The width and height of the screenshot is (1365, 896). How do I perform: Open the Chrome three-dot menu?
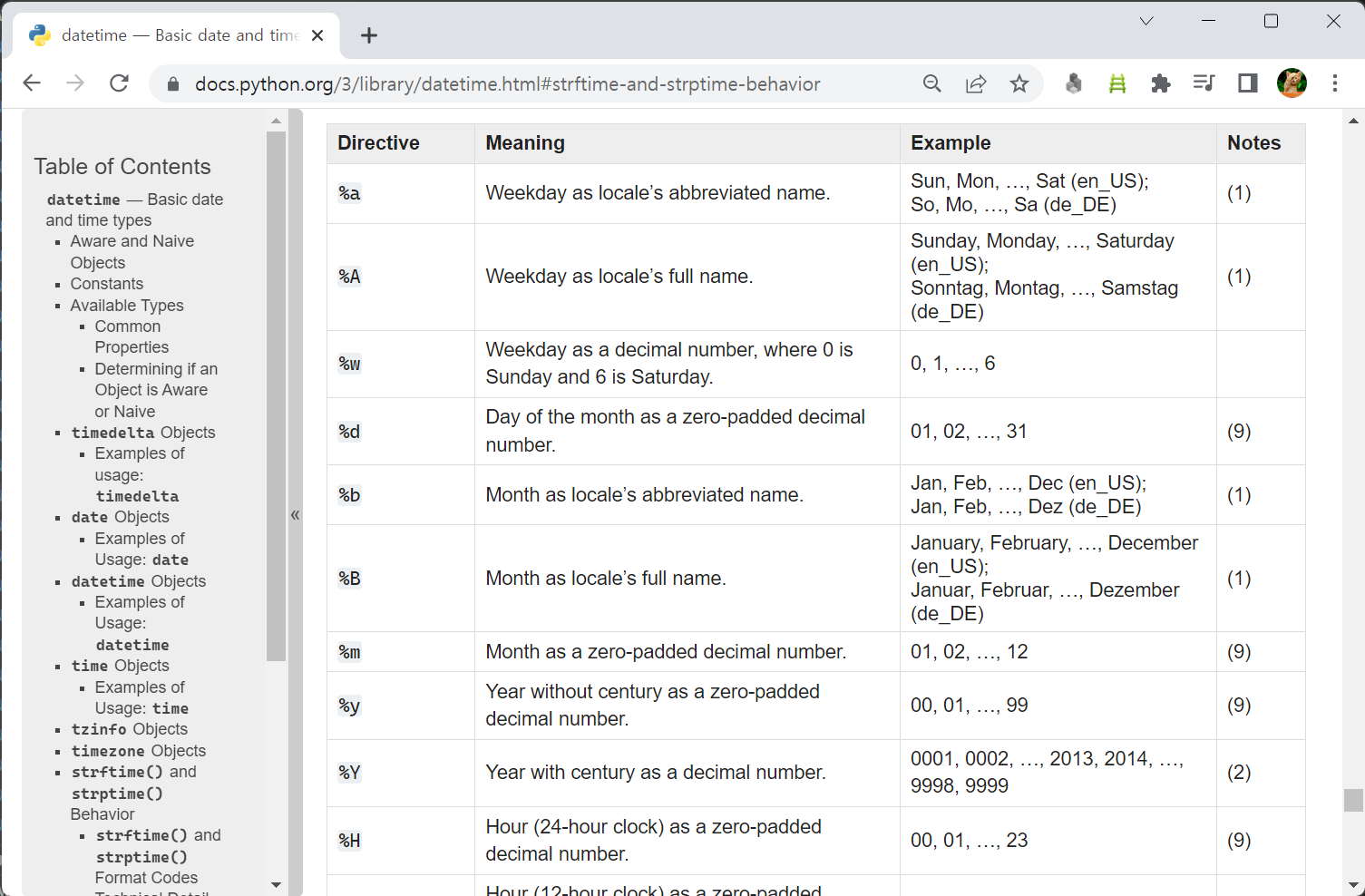pyautogui.click(x=1335, y=83)
